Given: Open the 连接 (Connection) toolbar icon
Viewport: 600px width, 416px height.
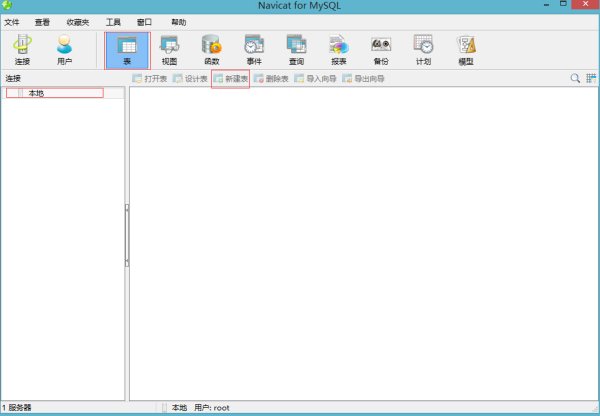Looking at the screenshot, I should click(x=22, y=50).
